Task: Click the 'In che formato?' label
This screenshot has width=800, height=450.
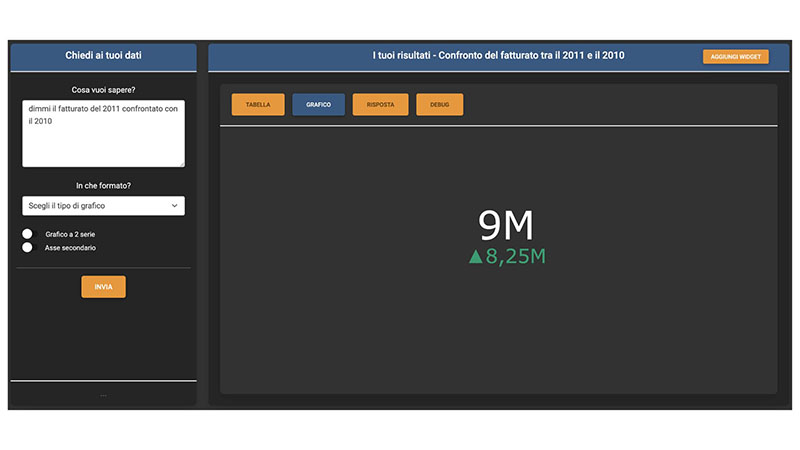Action: 104,186
